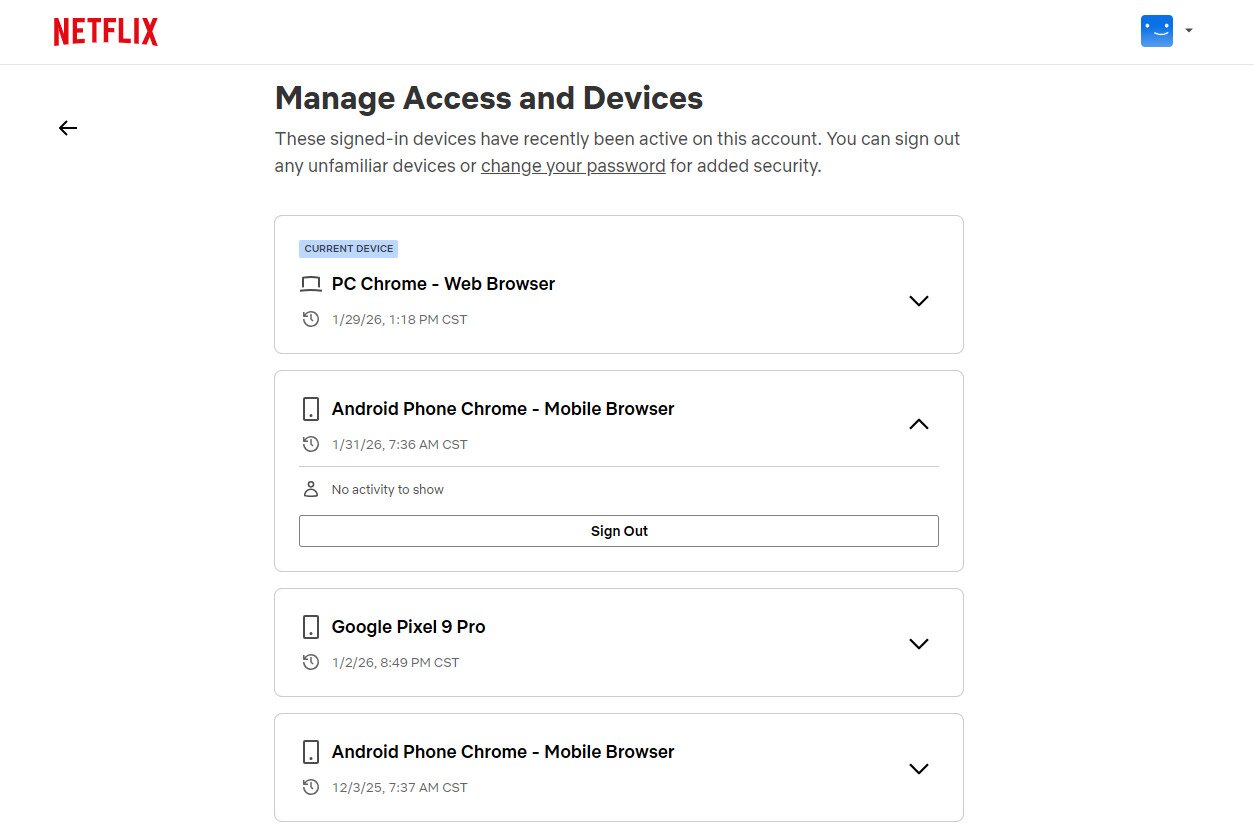The height and width of the screenshot is (836, 1254).
Task: Collapse the expanded Android Phone Chrome device
Action: tap(918, 424)
